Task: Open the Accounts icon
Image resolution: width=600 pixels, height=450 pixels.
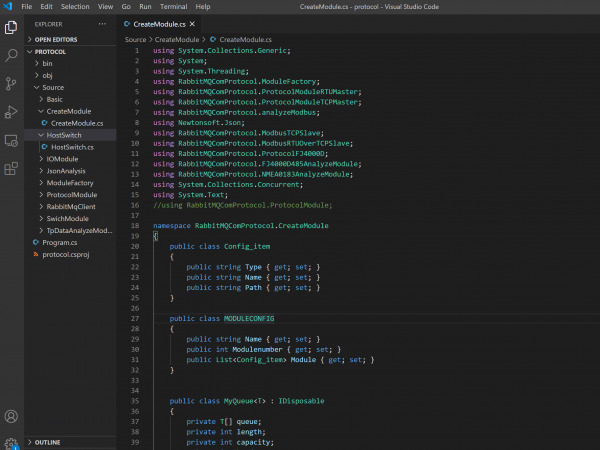Action: pyautogui.click(x=11, y=416)
